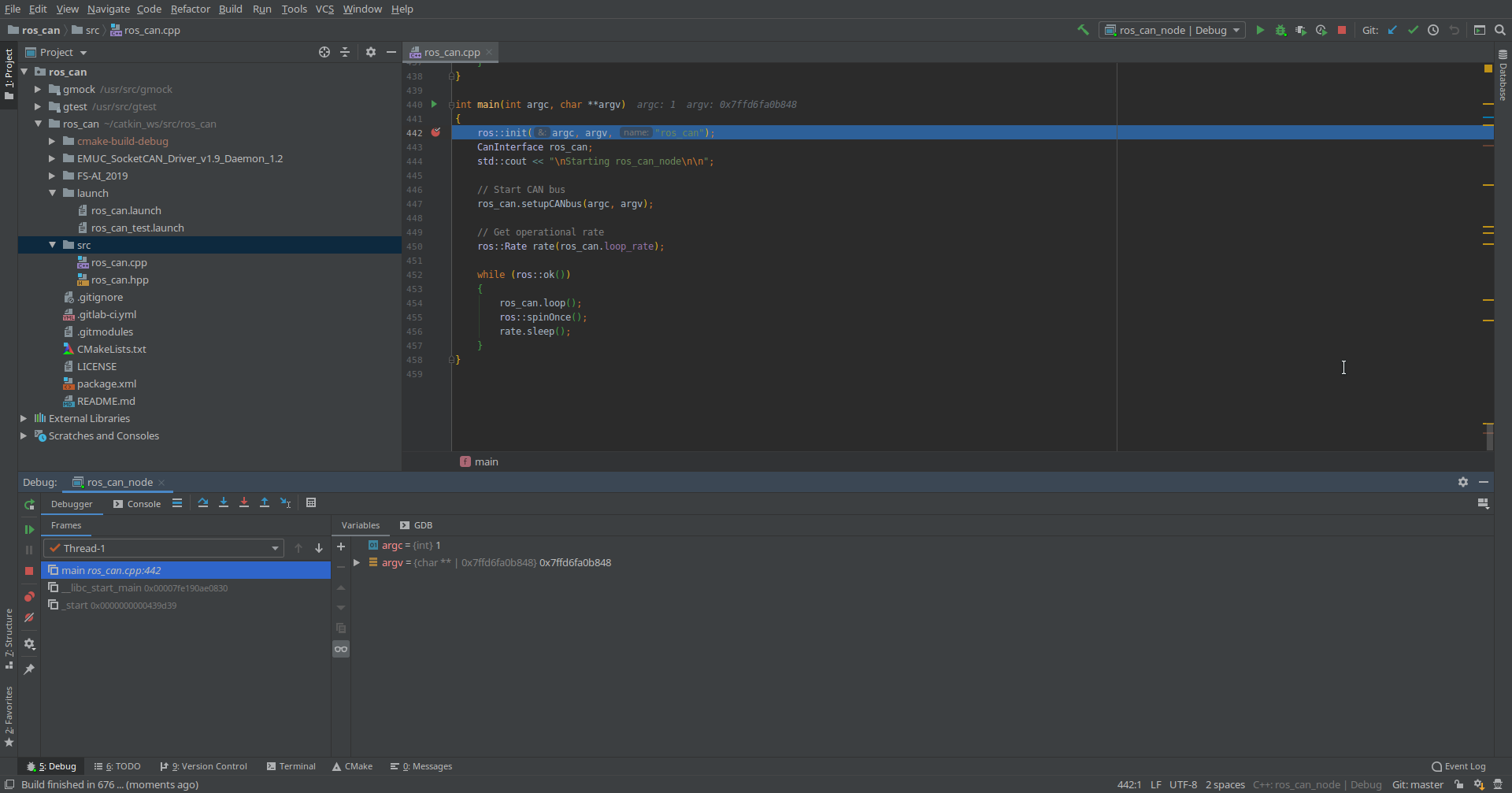Open CMake tool window

coord(352,766)
